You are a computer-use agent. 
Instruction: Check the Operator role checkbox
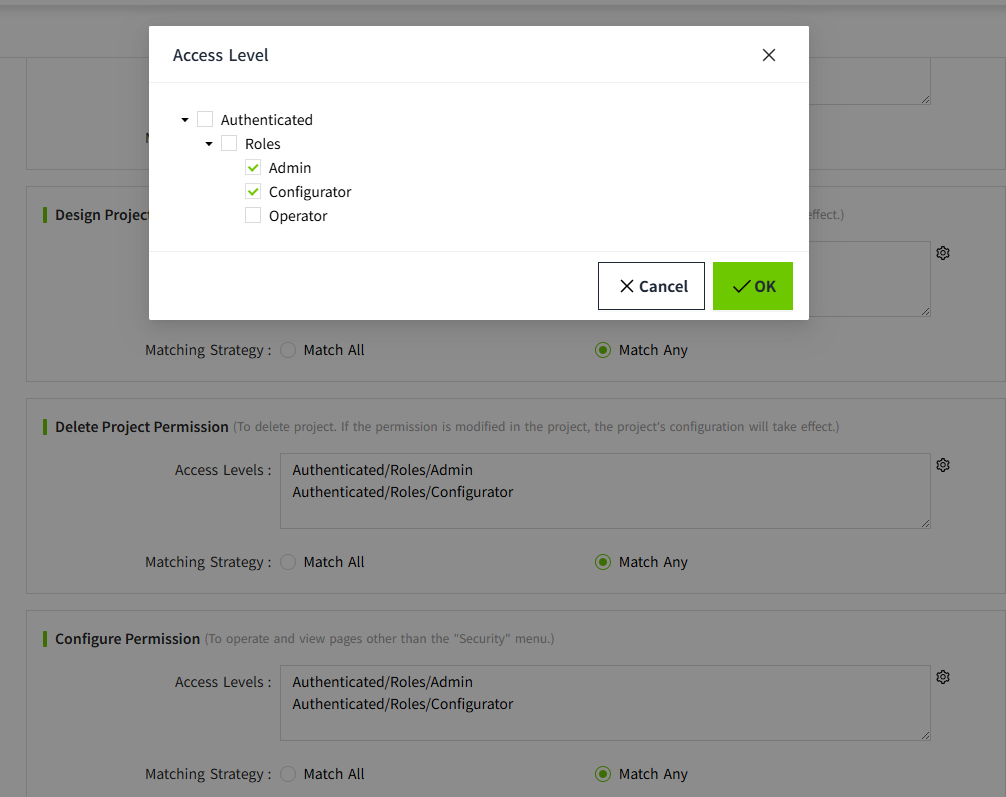[253, 216]
